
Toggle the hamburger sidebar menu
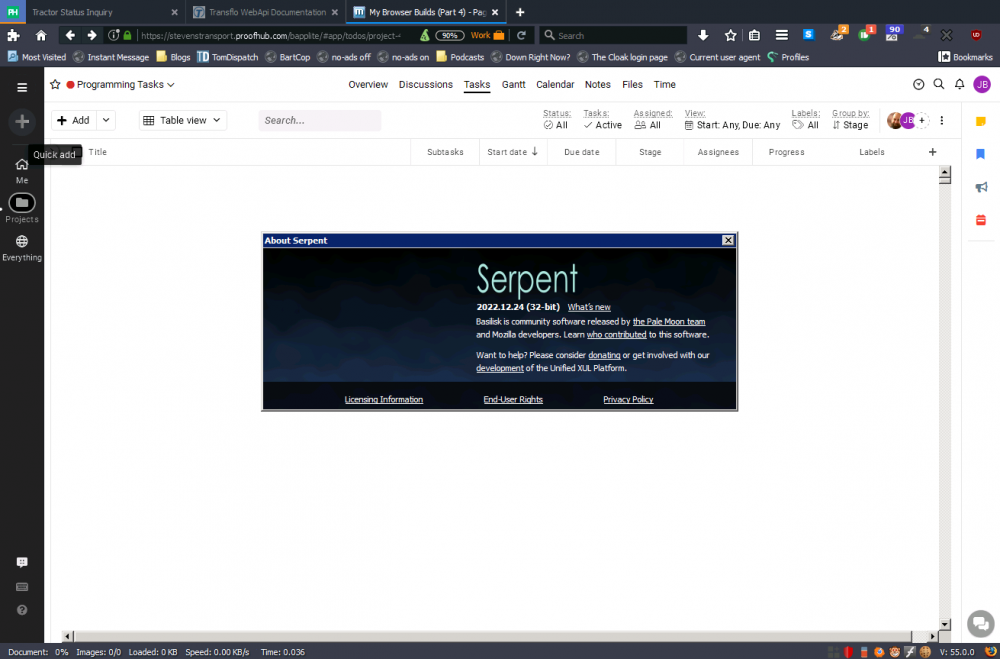[x=22, y=87]
